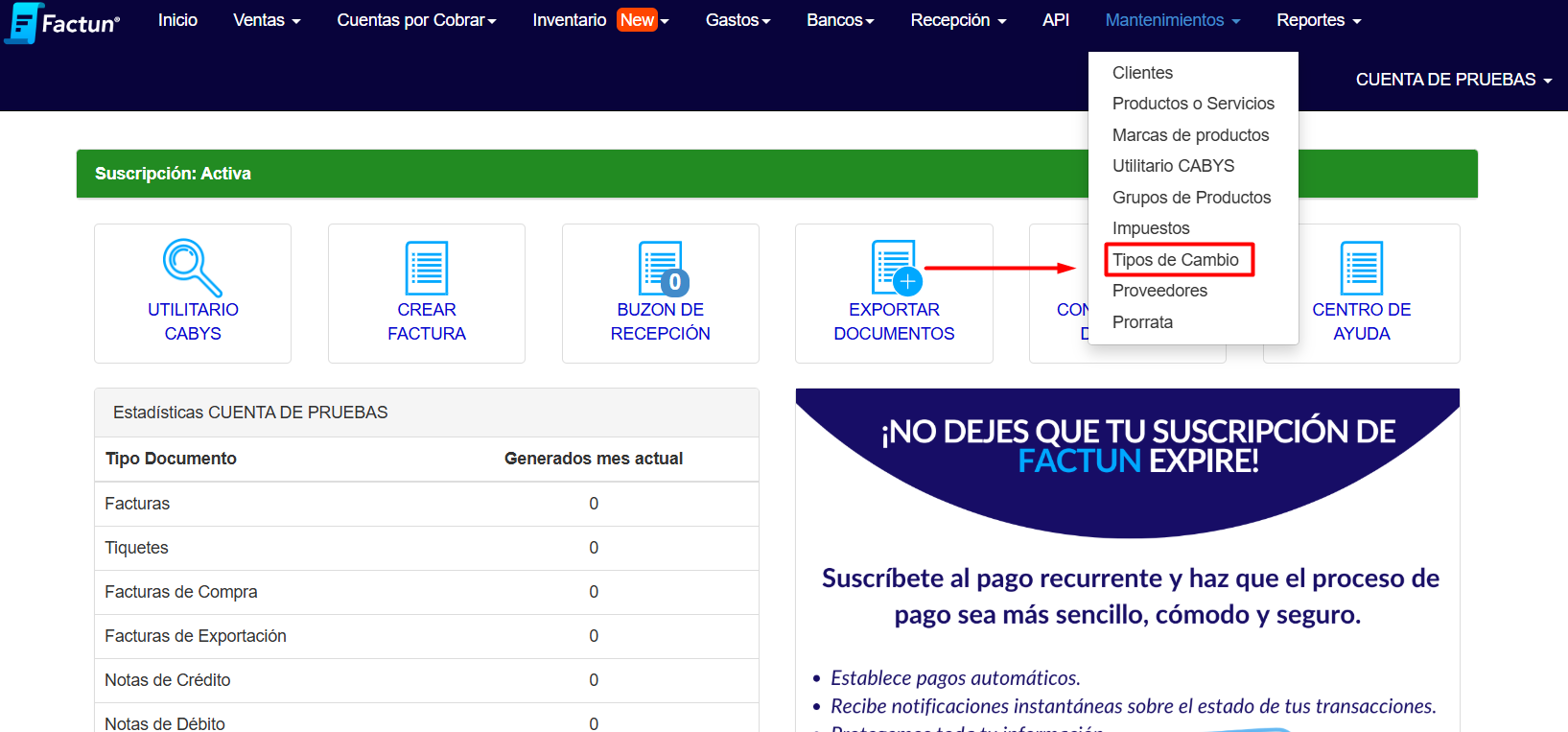Open the CUENTA DE PRUEBAS account dropdown
The width and height of the screenshot is (1568, 732).
[x=1454, y=80]
